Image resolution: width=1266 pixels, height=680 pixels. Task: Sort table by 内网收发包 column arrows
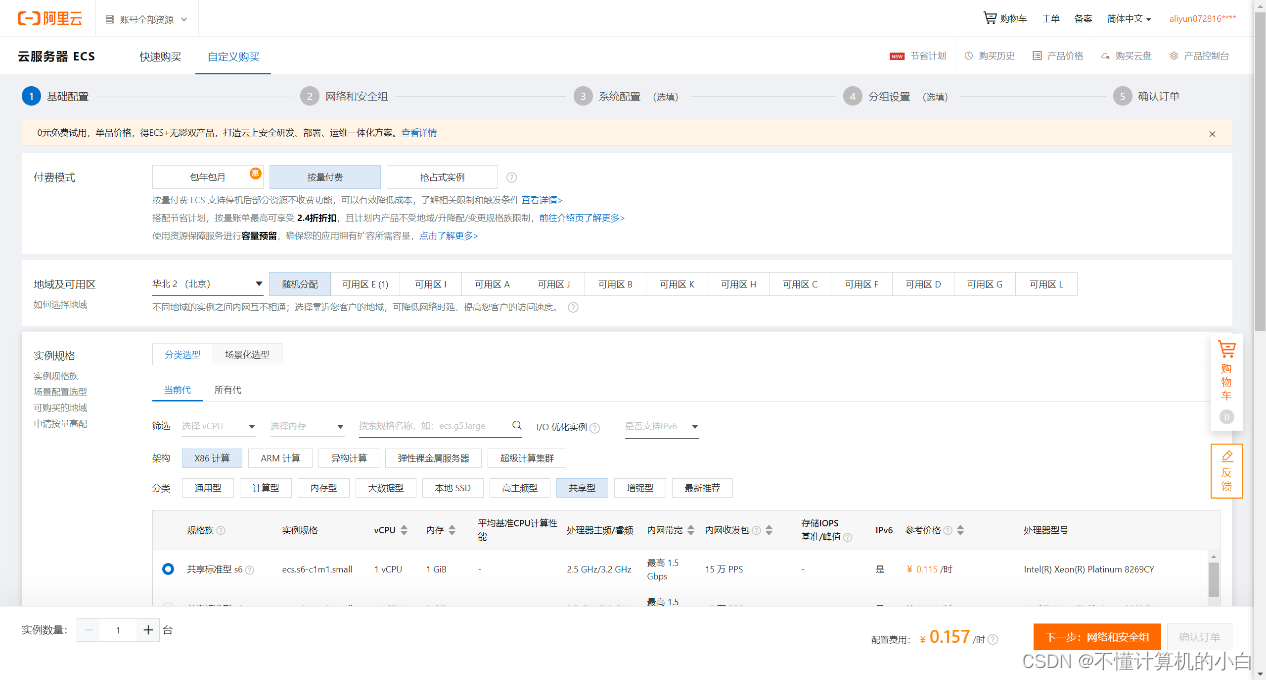point(770,530)
